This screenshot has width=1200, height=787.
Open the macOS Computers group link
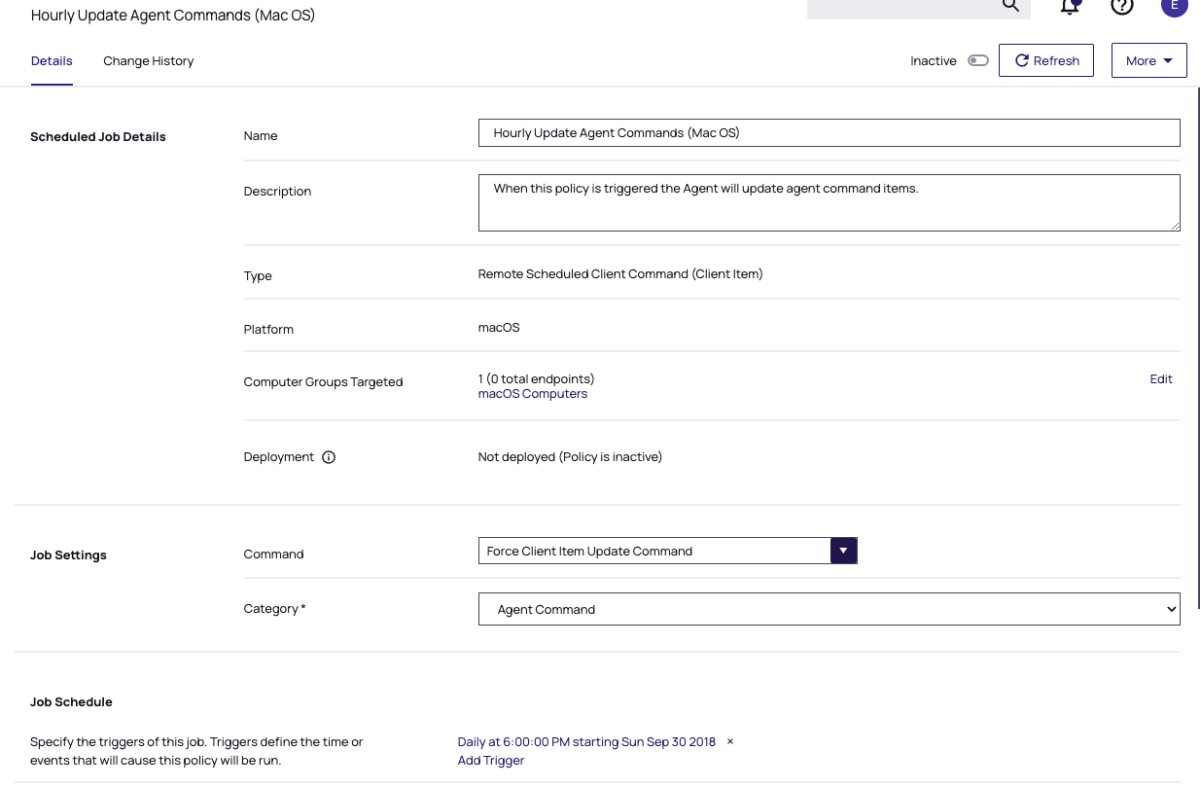coord(532,394)
